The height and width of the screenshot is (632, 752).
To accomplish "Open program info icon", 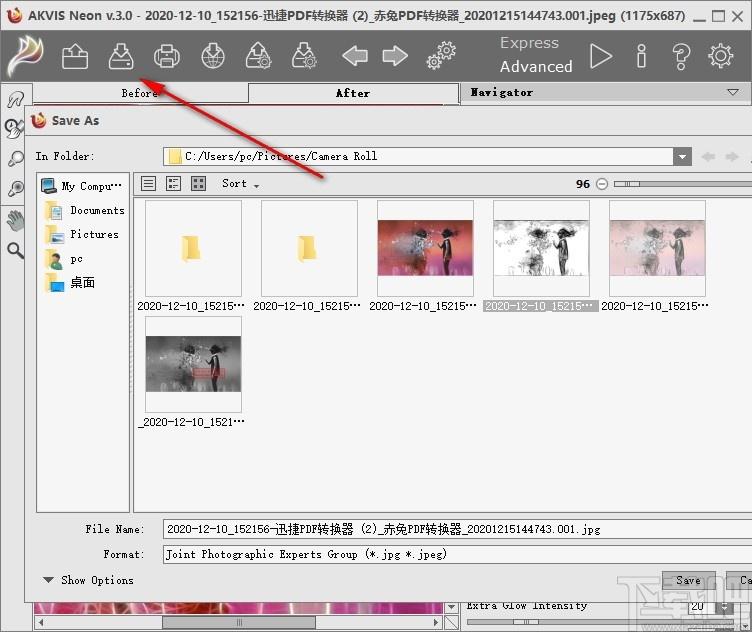I will pyautogui.click(x=641, y=56).
